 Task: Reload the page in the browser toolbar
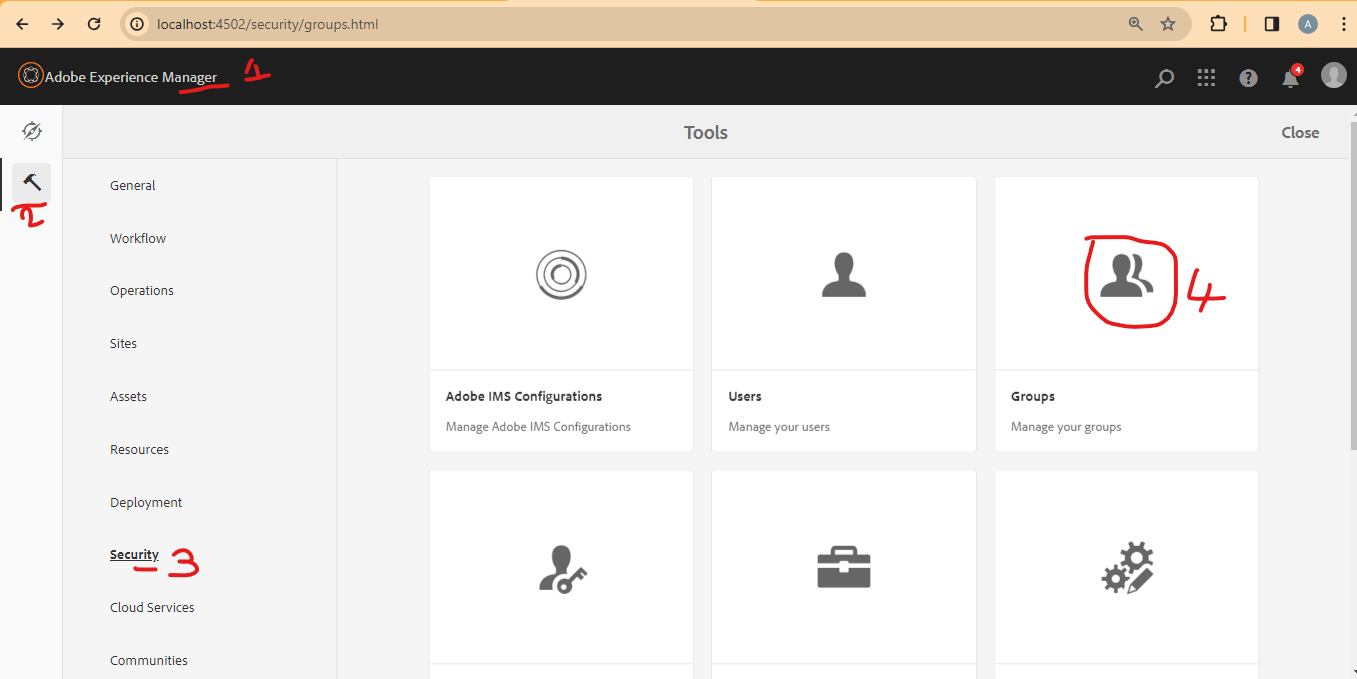94,23
